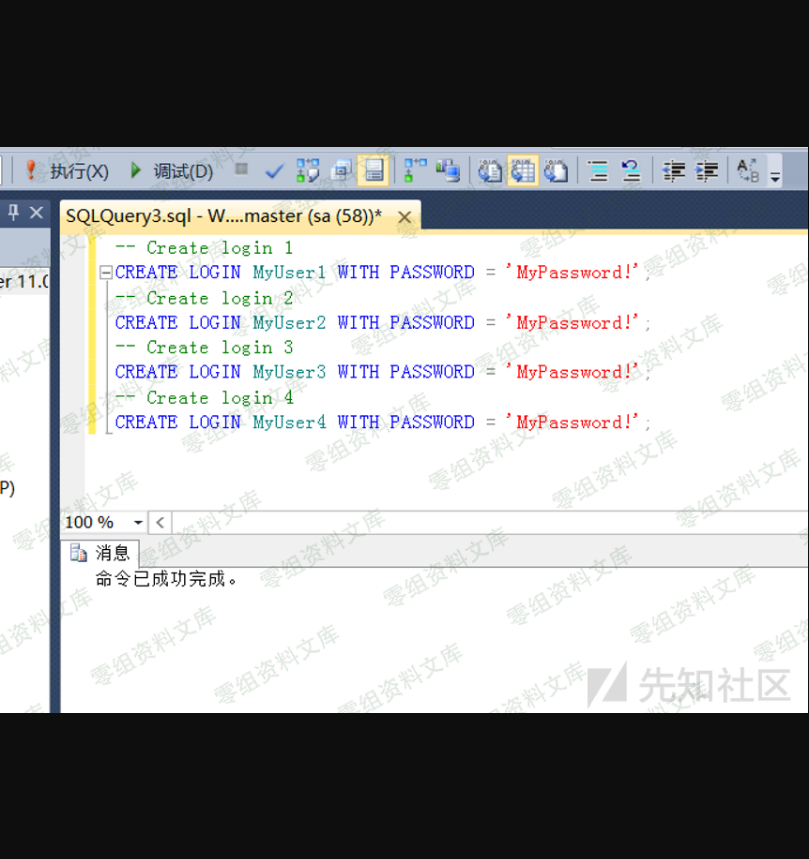Show the estimated execution plan icon
This screenshot has width=809, height=859.
pos(308,171)
